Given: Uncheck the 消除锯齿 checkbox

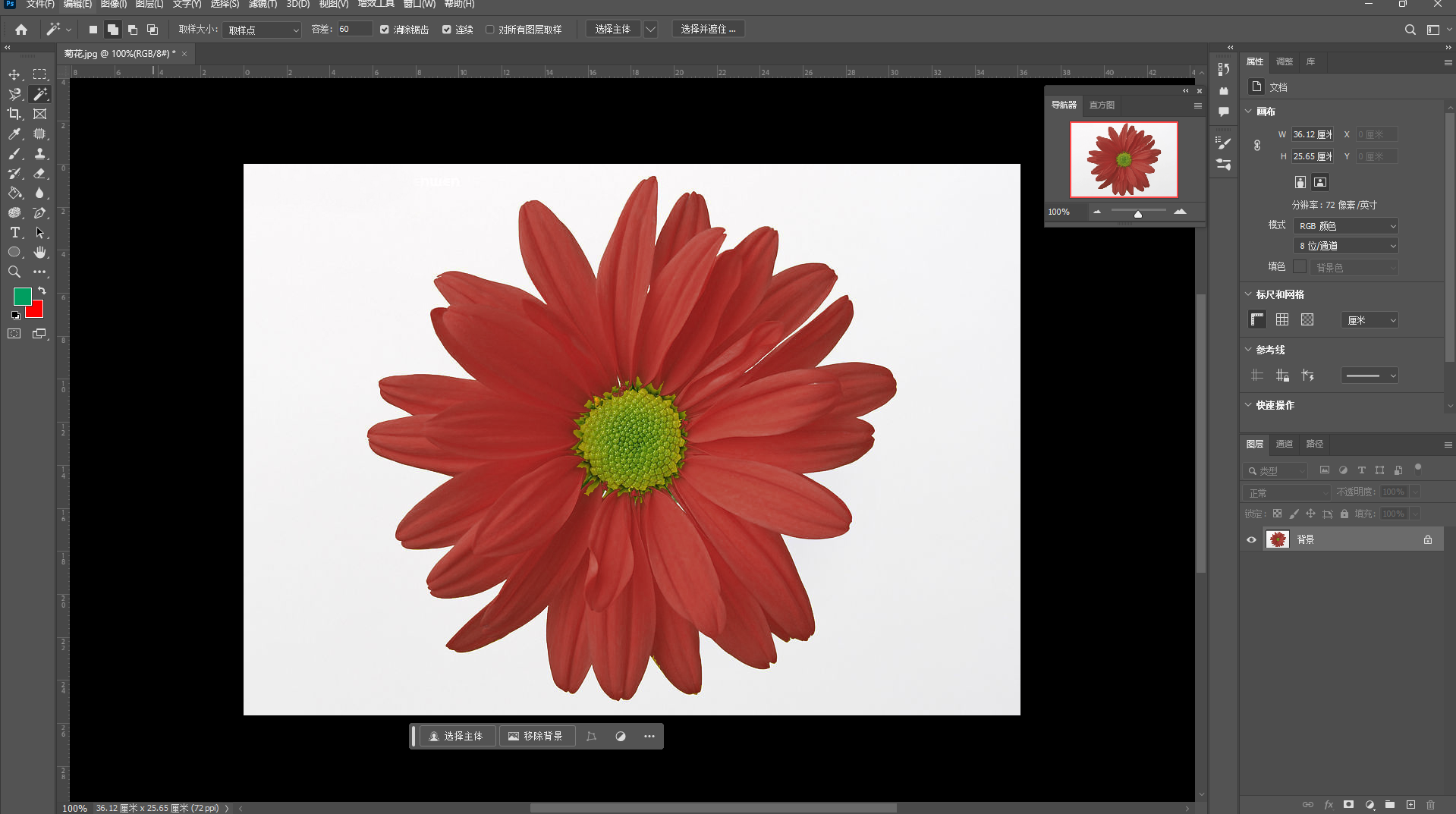Looking at the screenshot, I should [385, 30].
